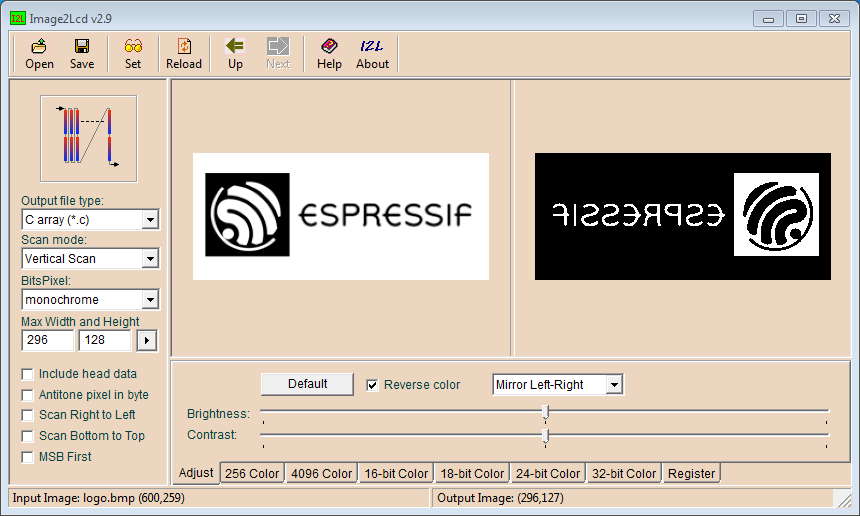Click the Brightness slider handle

click(x=545, y=411)
